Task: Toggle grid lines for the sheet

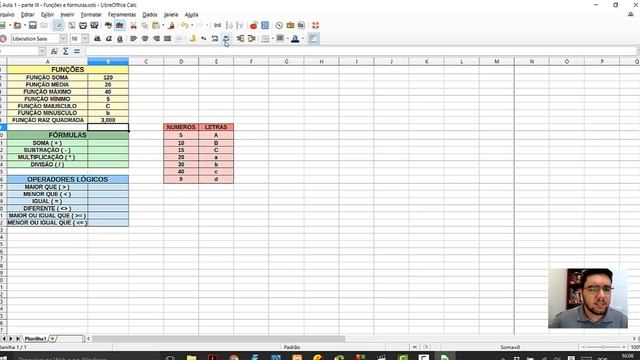Action: coord(313,38)
